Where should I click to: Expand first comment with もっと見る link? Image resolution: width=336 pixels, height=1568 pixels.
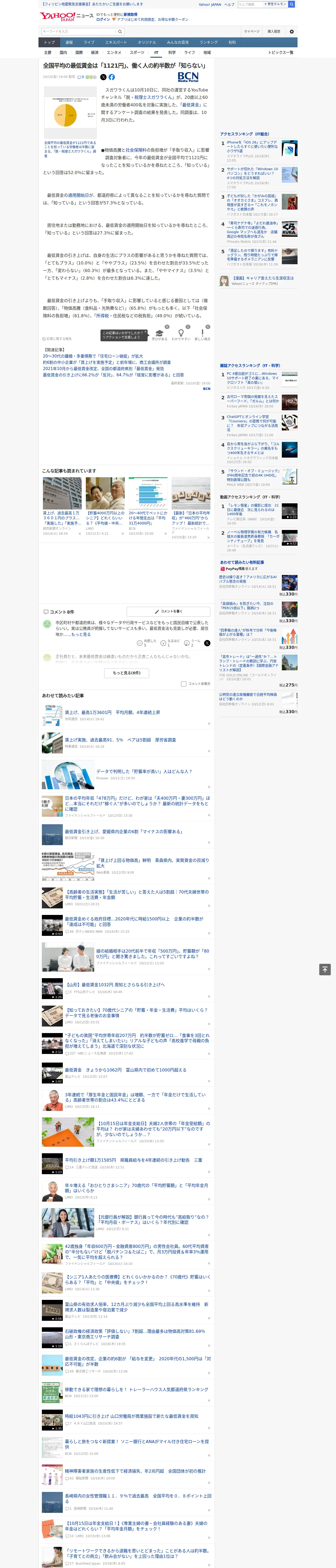pyautogui.click(x=81, y=634)
